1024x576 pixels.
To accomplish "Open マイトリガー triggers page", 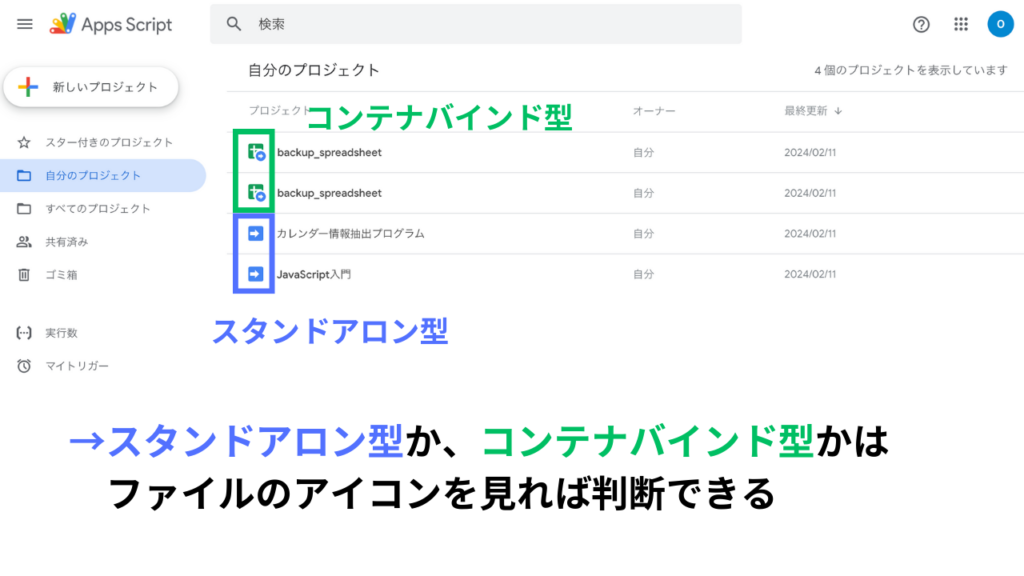I will (76, 366).
